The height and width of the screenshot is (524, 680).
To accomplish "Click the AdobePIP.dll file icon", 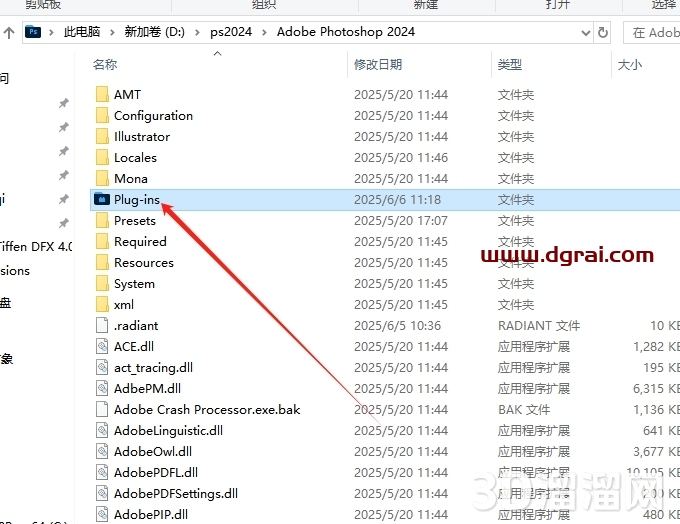I will [x=102, y=514].
